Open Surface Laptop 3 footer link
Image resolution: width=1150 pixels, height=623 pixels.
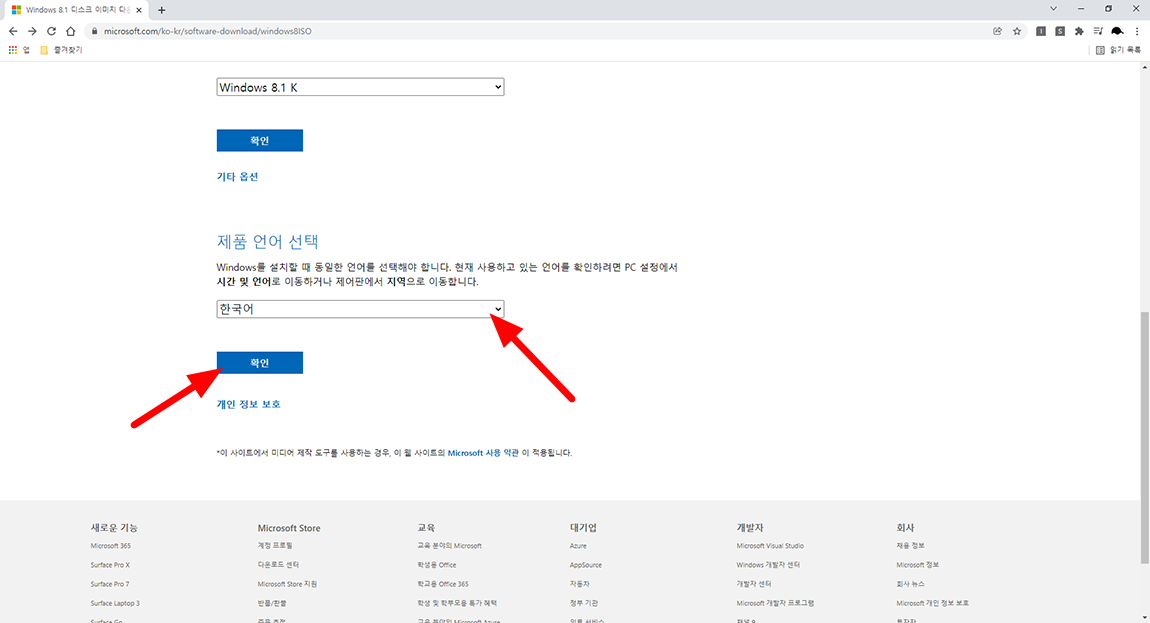point(115,603)
